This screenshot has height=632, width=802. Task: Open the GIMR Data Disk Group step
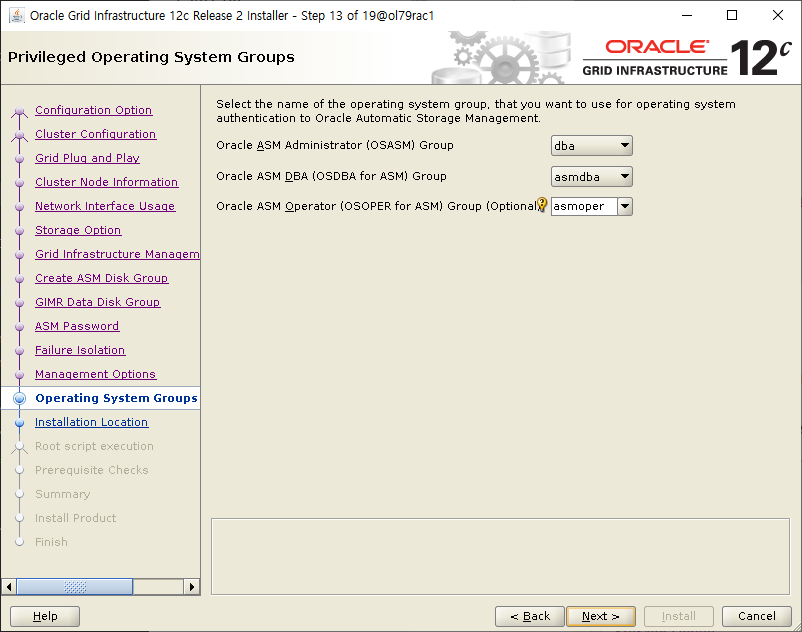[x=98, y=302]
